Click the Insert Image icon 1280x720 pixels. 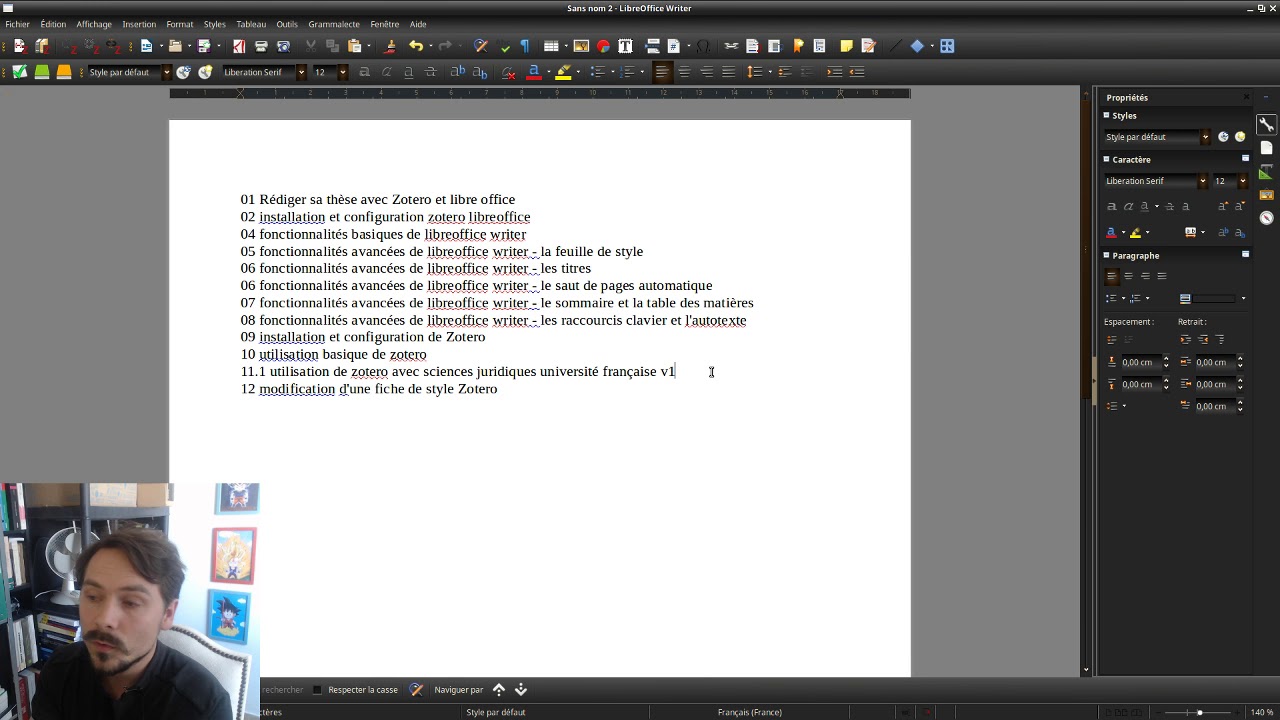click(581, 46)
